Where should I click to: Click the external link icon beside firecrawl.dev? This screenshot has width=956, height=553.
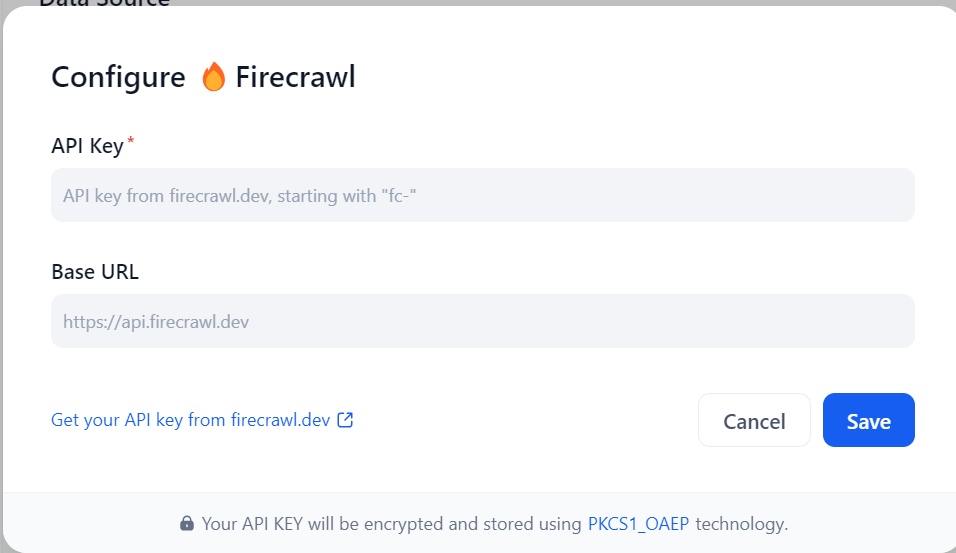(x=345, y=420)
